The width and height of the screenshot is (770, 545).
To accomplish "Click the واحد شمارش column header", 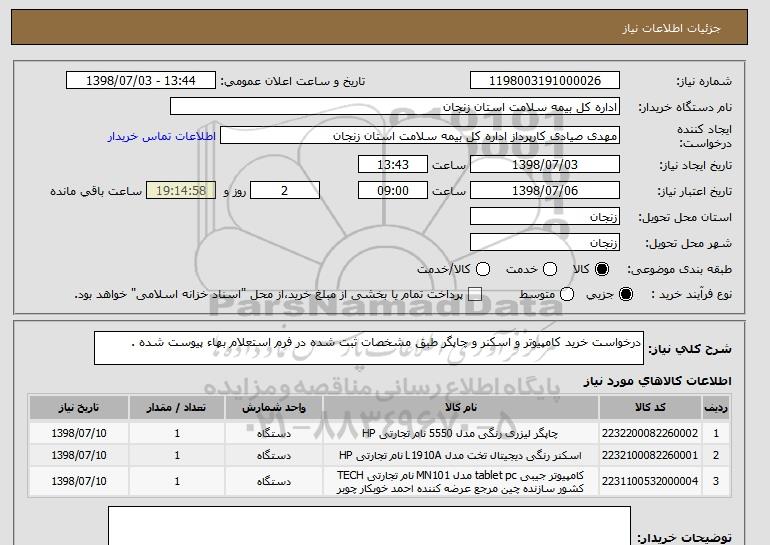I will (274, 408).
